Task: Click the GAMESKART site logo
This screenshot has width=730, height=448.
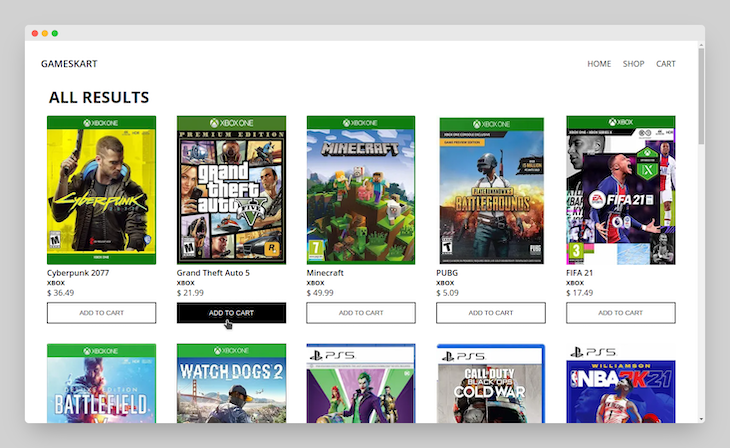Action: [x=69, y=64]
